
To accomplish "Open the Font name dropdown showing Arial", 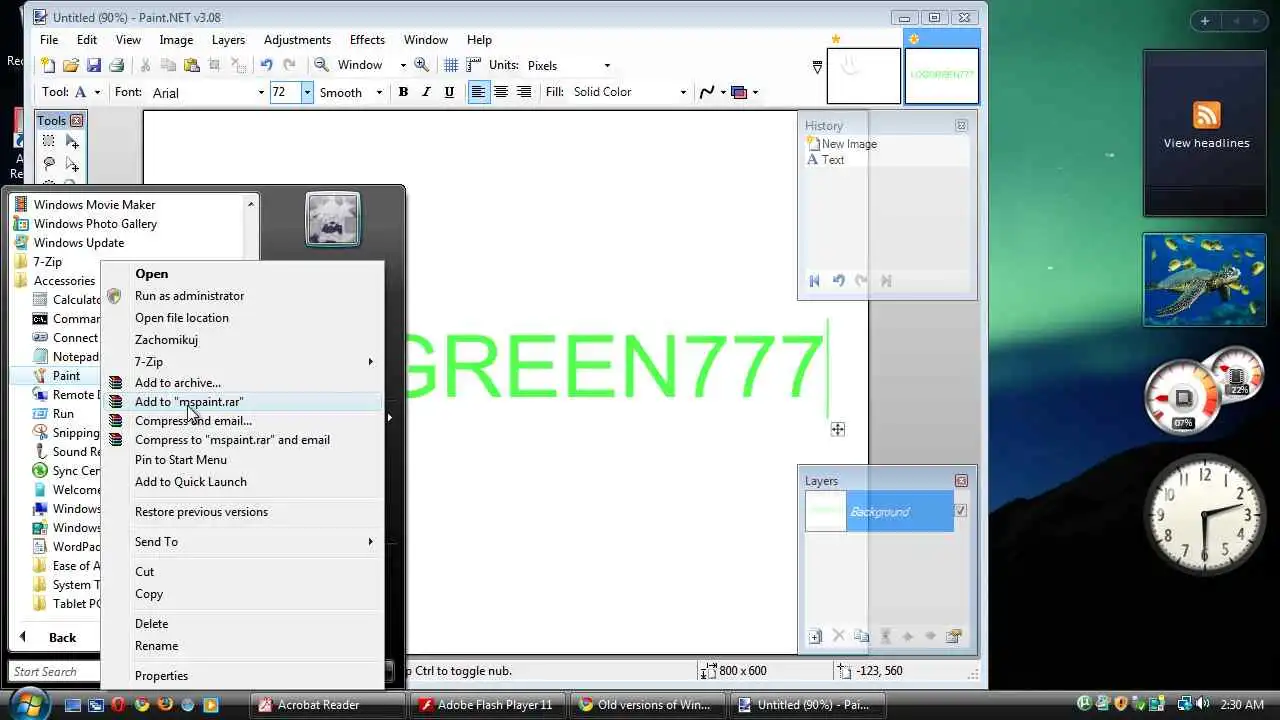I will [208, 92].
